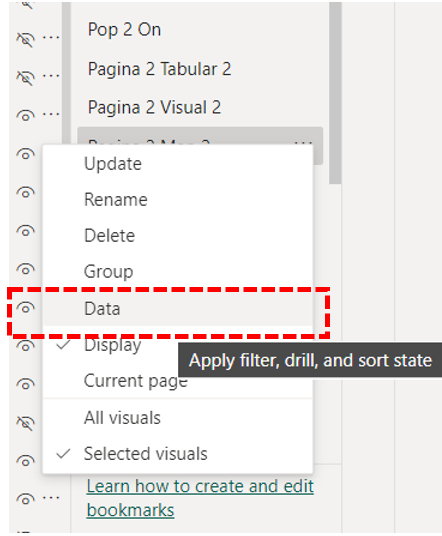Open the ellipsis menu beside Pop 2 On

pyautogui.click(x=51, y=37)
